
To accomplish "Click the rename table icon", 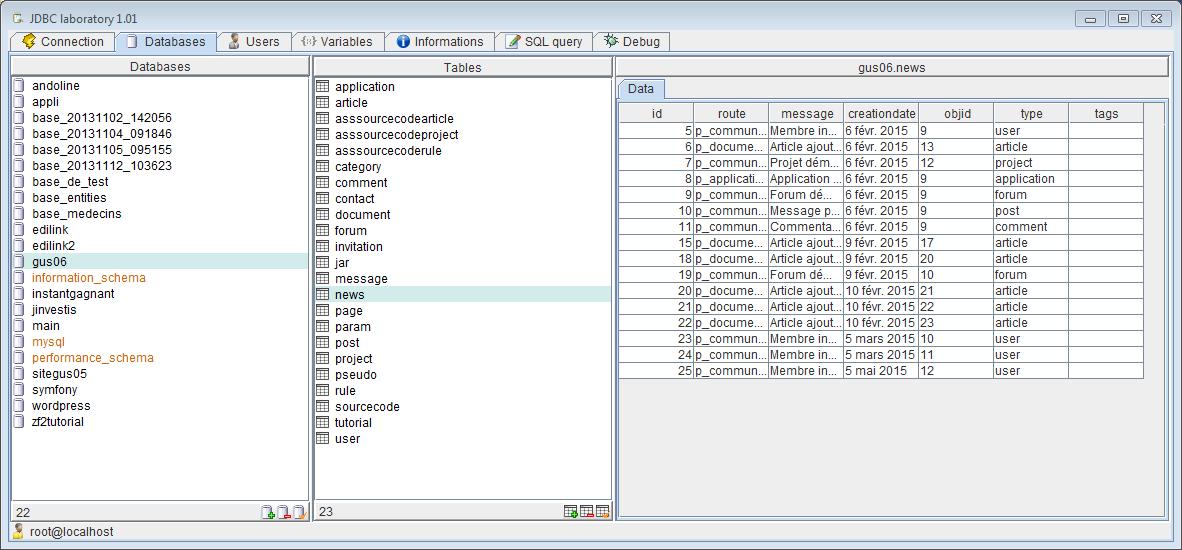I will [602, 512].
